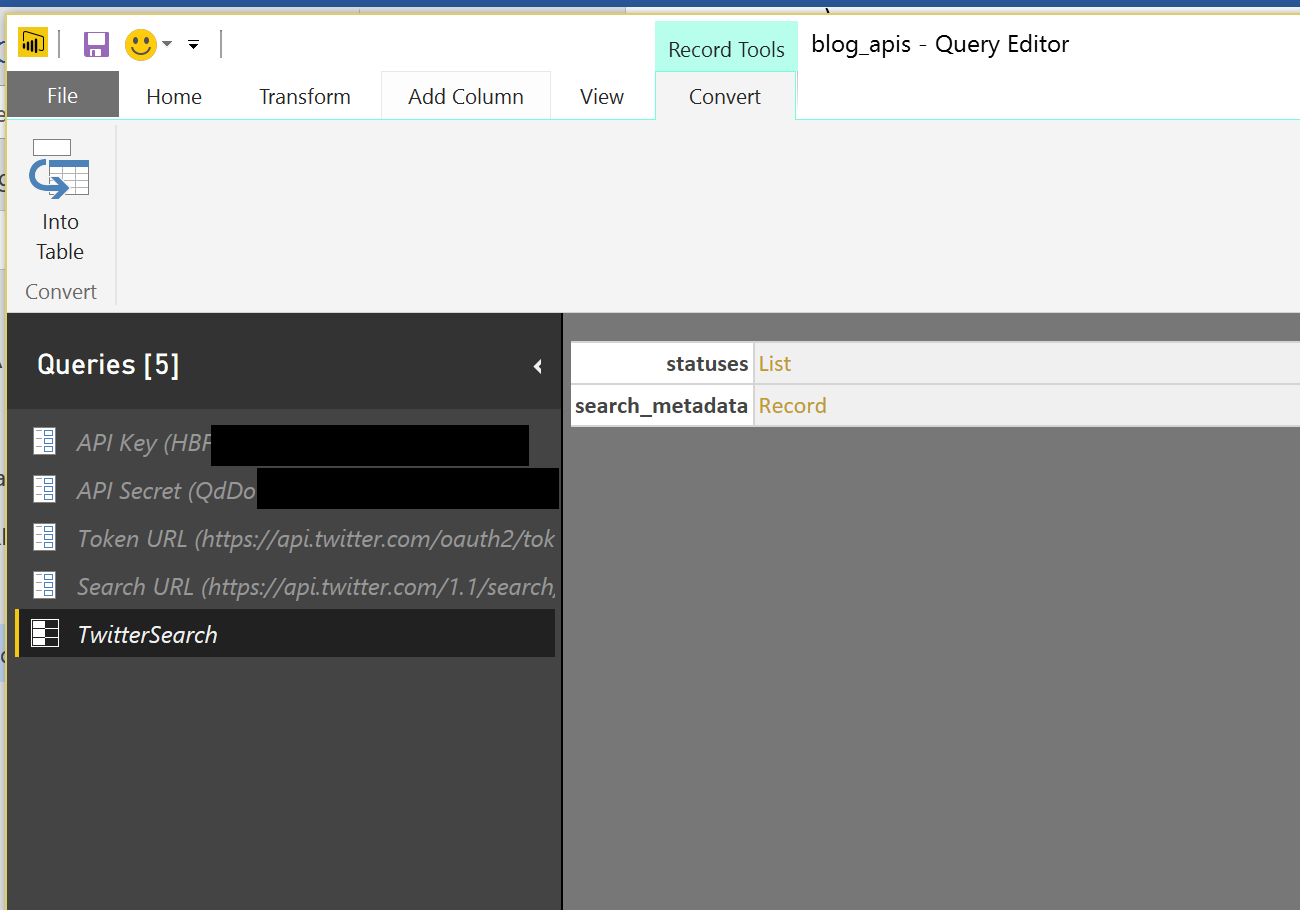This screenshot has width=1300, height=910.
Task: Open the File menu tab
Action: pos(62,96)
